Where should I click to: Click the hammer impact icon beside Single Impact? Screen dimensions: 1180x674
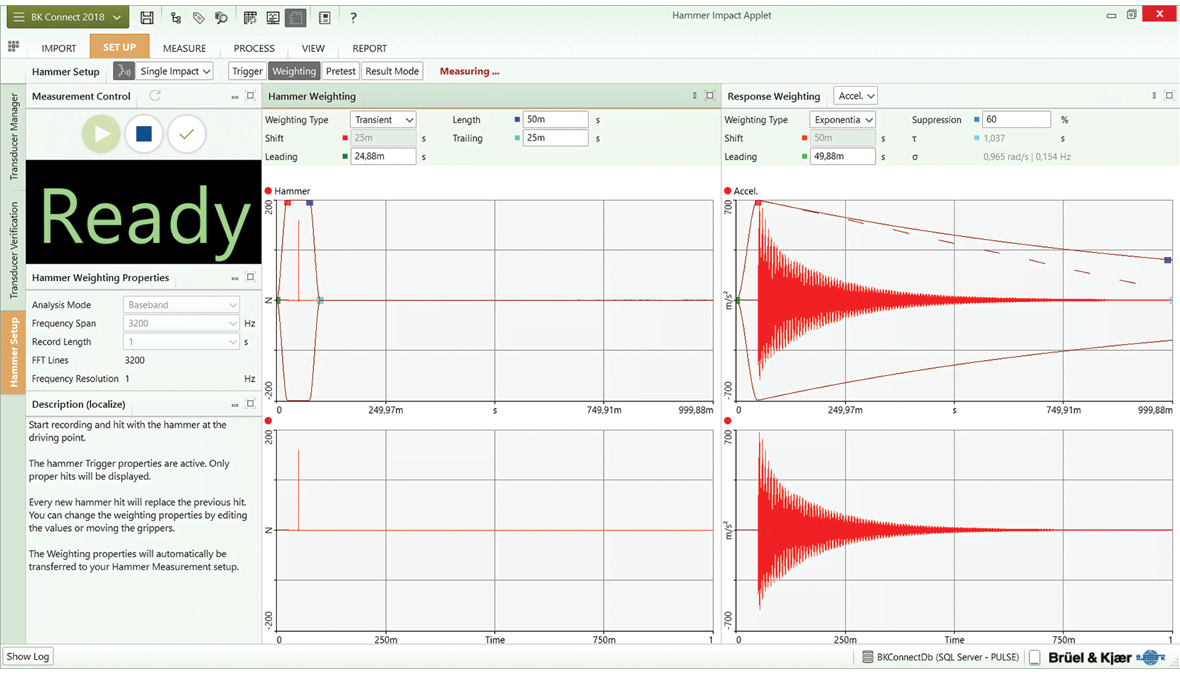123,71
